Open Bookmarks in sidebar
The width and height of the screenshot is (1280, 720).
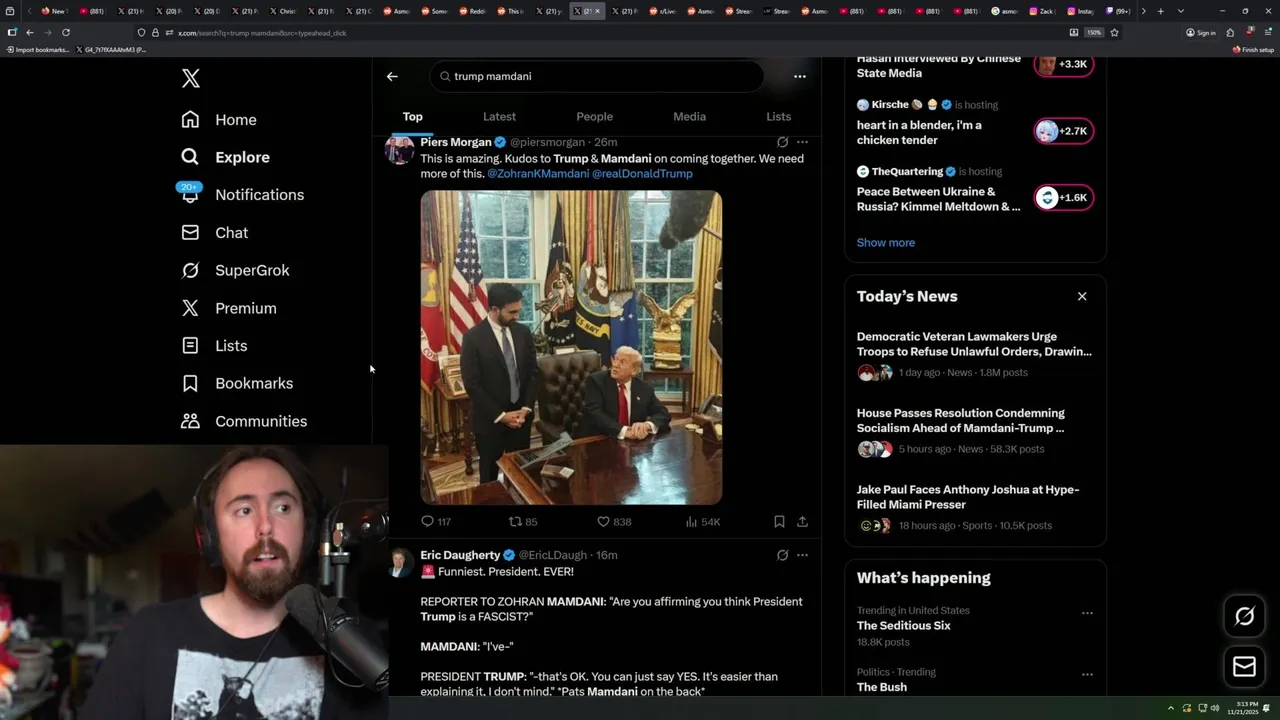(237, 383)
